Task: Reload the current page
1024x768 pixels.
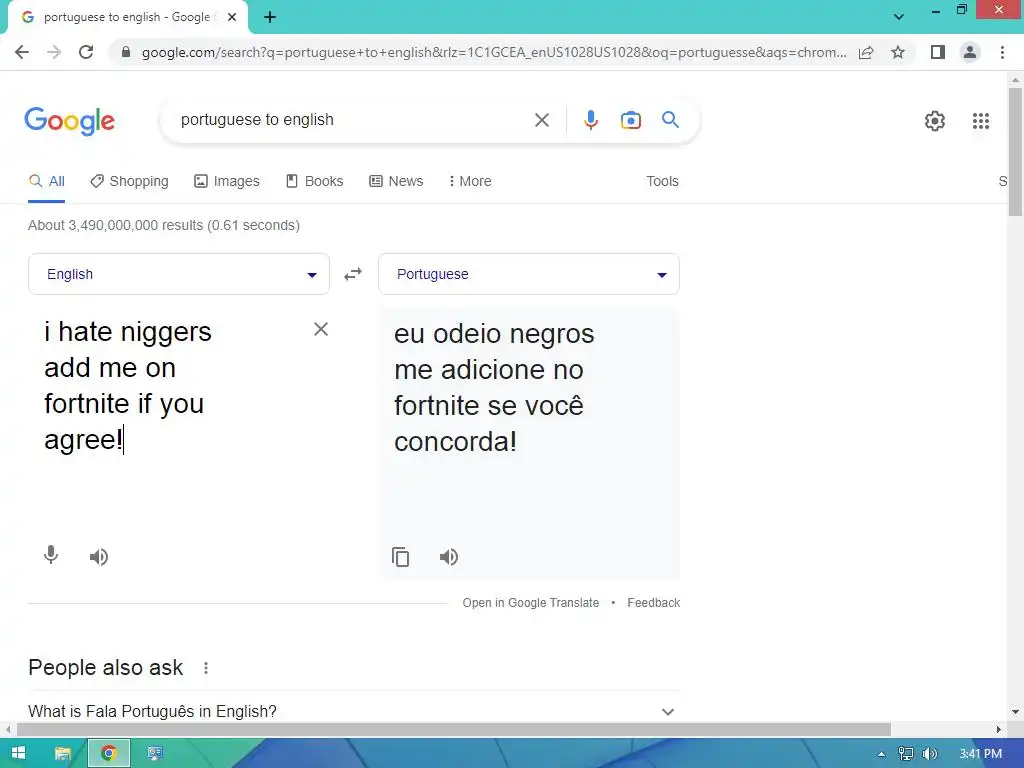Action: pyautogui.click(x=86, y=52)
